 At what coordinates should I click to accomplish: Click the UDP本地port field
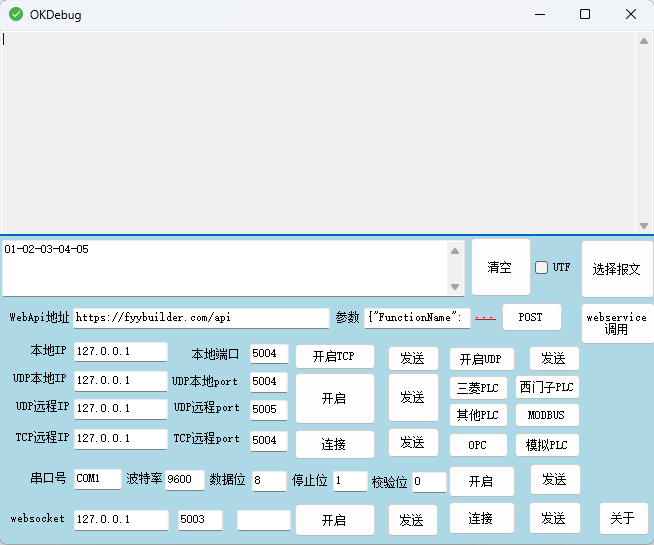click(x=269, y=382)
